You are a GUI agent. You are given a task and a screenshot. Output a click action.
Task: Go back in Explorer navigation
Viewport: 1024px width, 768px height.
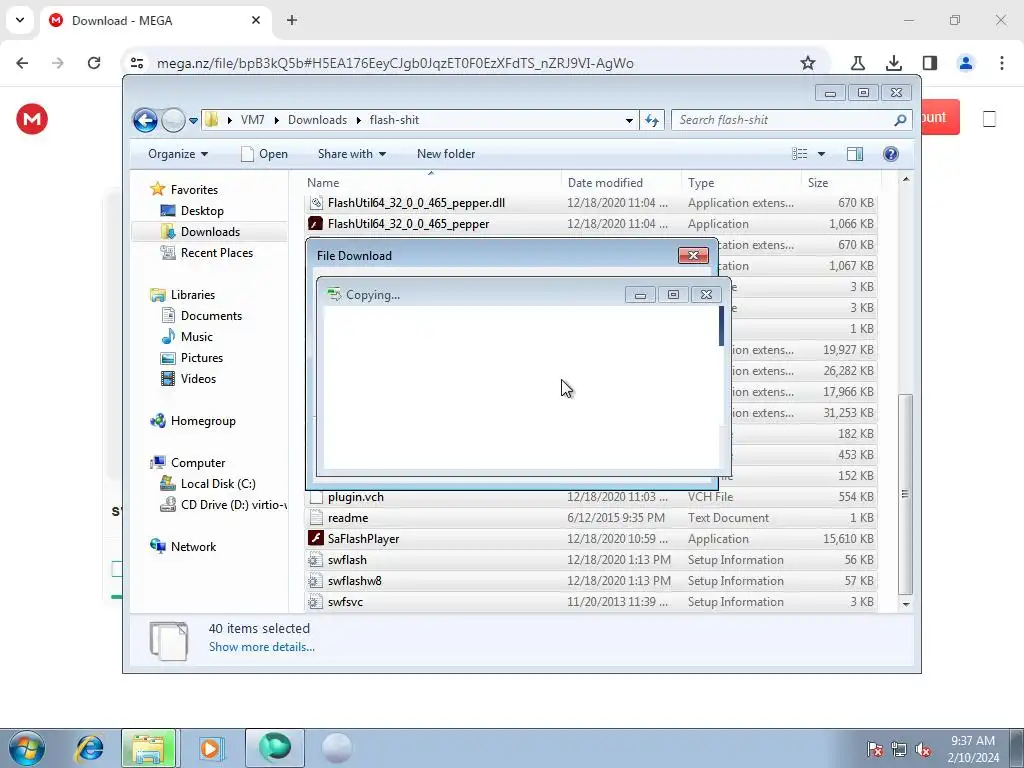pyautogui.click(x=145, y=120)
